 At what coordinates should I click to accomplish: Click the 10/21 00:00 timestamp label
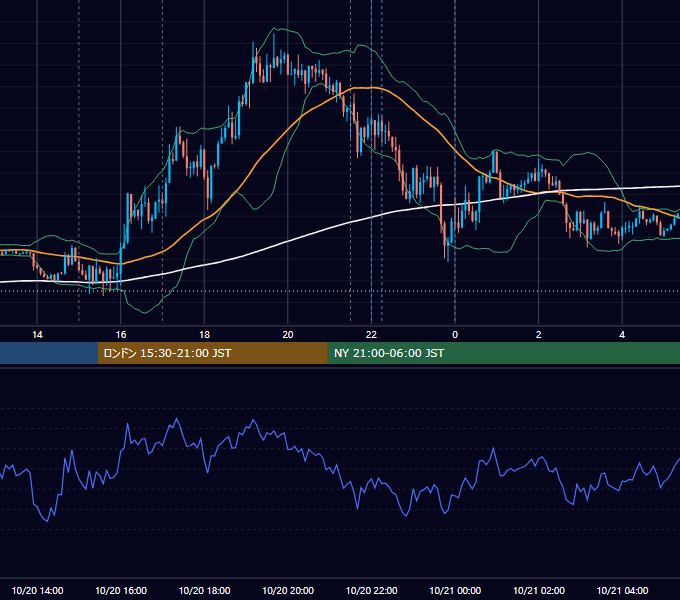click(x=455, y=590)
